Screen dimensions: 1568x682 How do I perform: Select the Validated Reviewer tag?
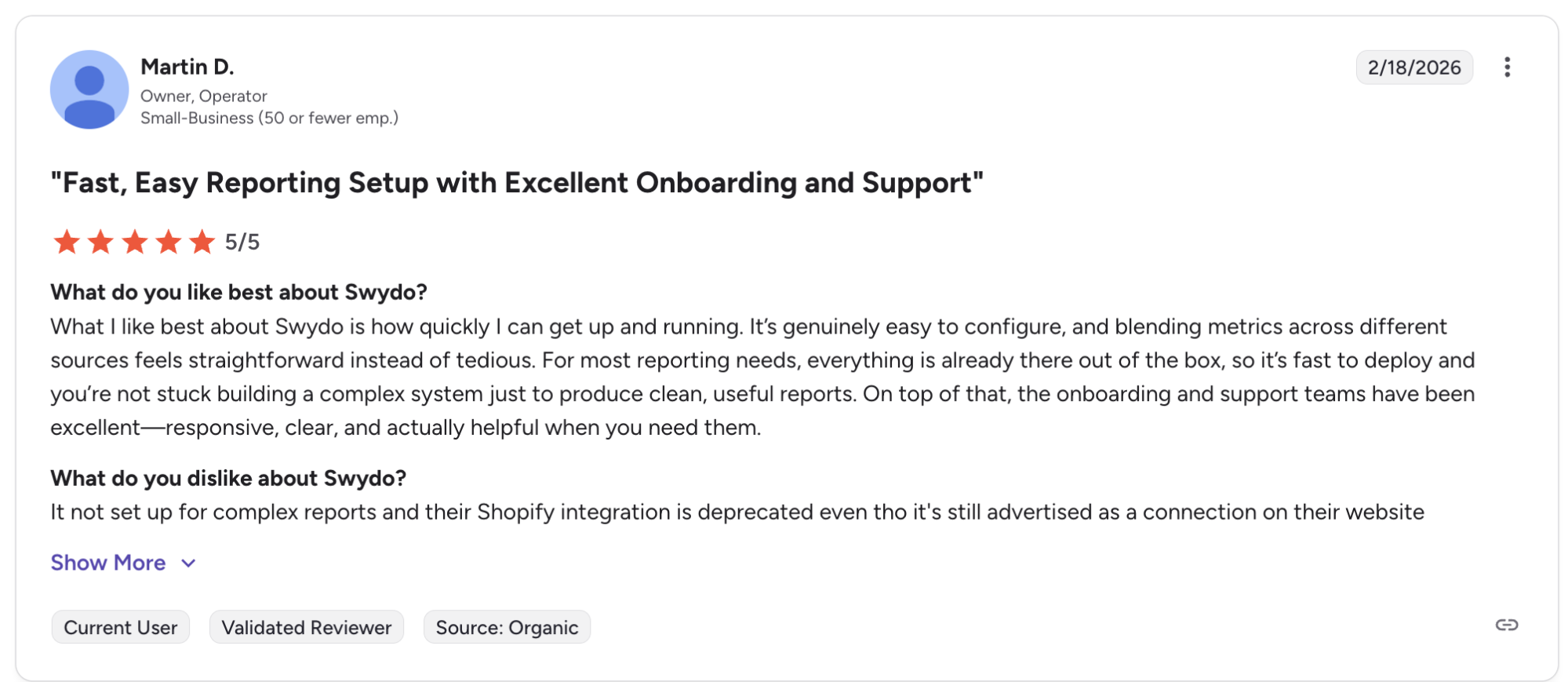point(307,627)
